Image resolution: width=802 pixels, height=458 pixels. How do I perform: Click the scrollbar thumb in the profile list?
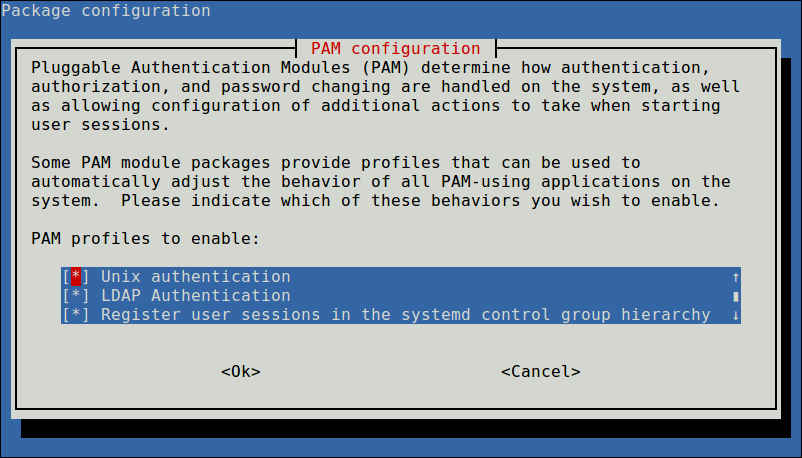click(x=736, y=296)
